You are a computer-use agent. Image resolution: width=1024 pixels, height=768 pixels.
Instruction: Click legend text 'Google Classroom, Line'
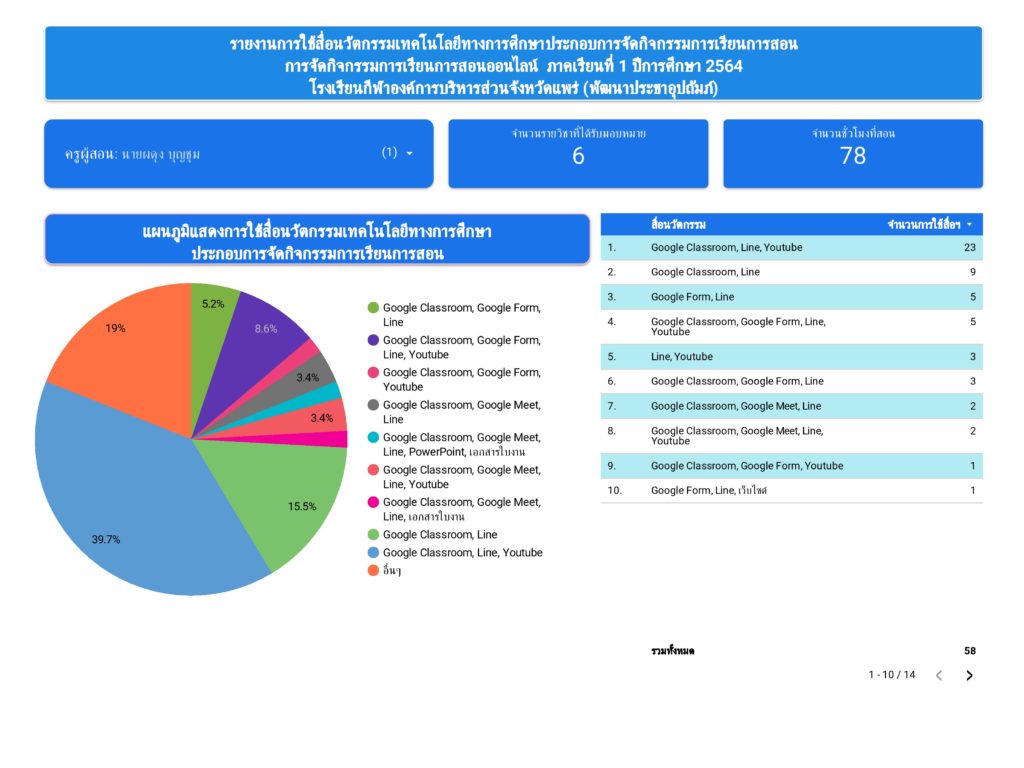440,534
